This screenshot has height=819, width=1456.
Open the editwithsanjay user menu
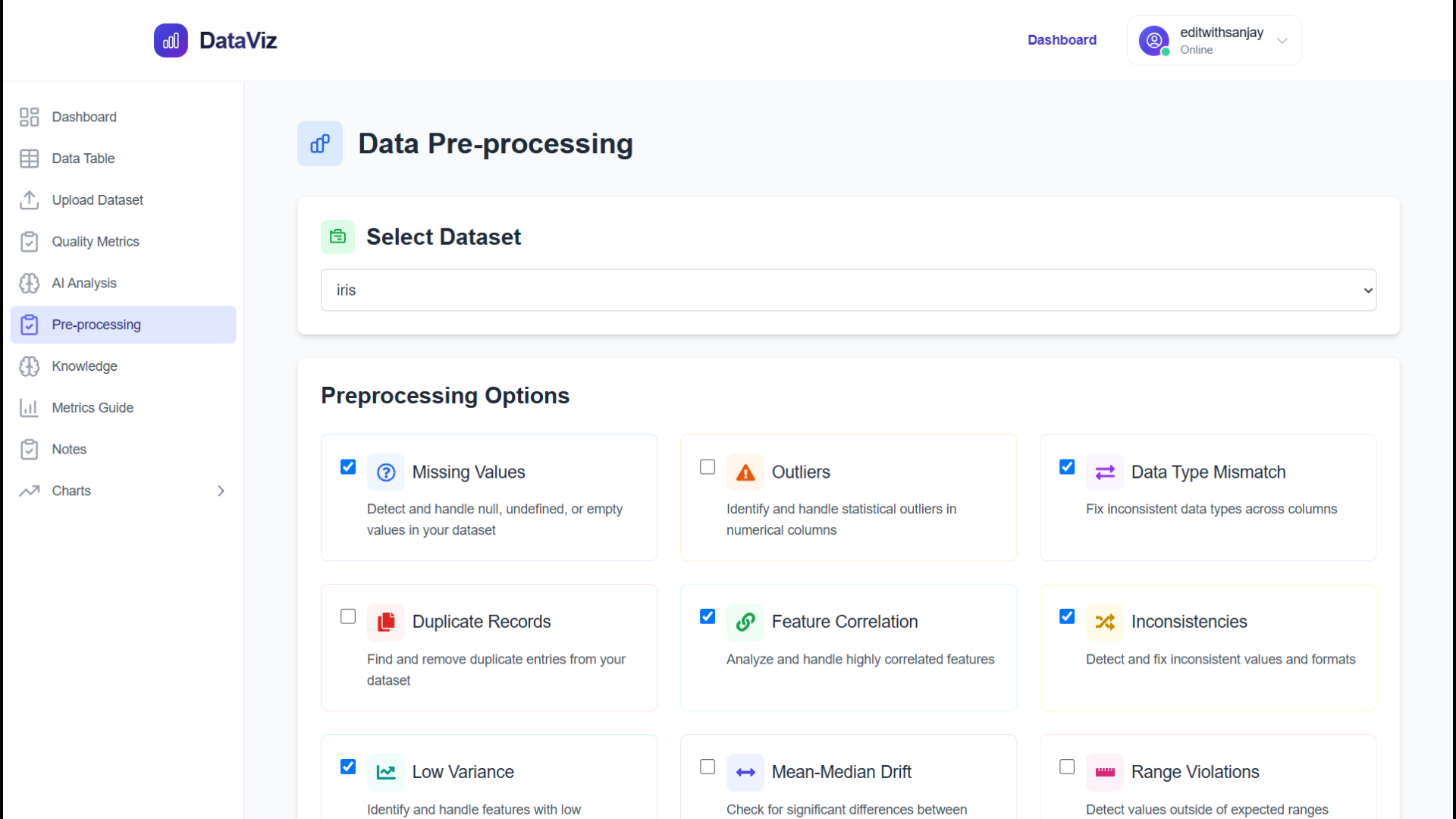(x=1214, y=40)
